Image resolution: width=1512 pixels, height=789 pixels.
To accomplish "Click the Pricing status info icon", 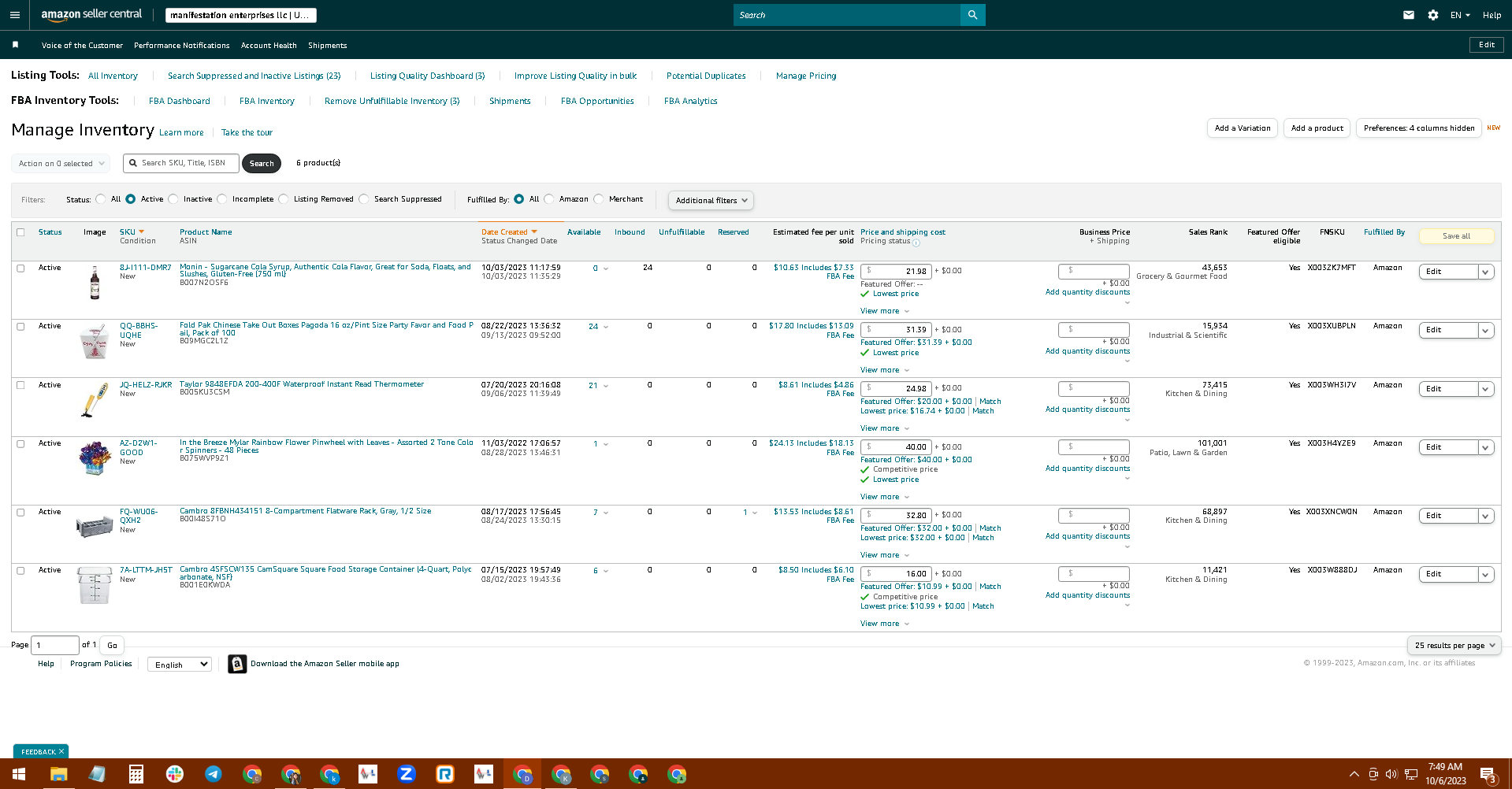I will tap(916, 242).
